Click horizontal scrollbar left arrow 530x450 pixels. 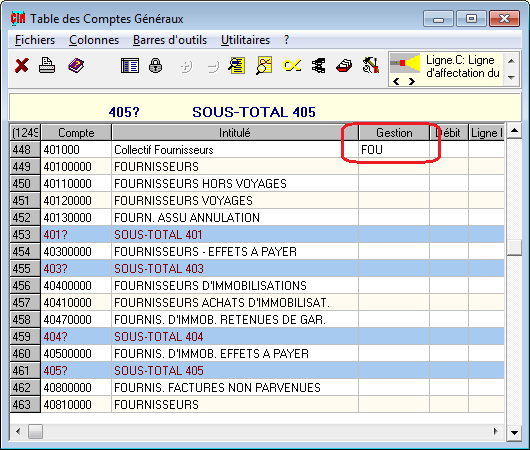(18, 431)
